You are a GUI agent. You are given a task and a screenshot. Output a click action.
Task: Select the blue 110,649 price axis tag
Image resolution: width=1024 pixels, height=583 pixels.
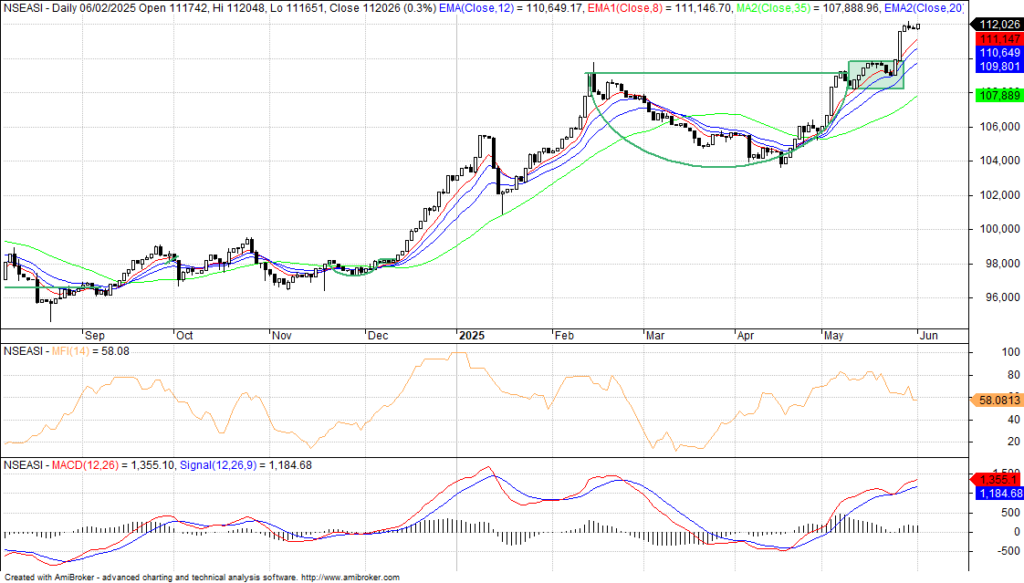pyautogui.click(x=996, y=51)
